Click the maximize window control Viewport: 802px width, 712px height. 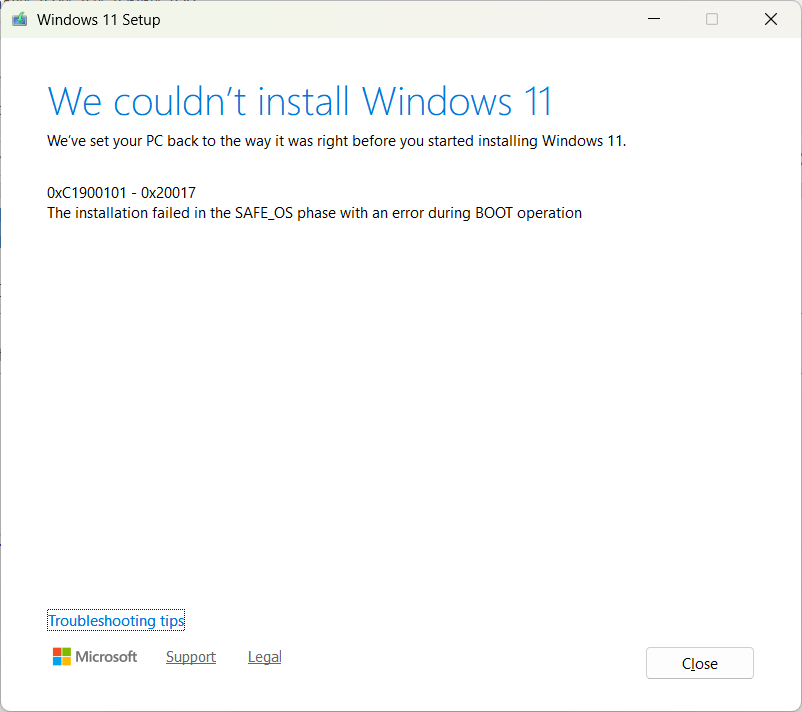point(711,19)
